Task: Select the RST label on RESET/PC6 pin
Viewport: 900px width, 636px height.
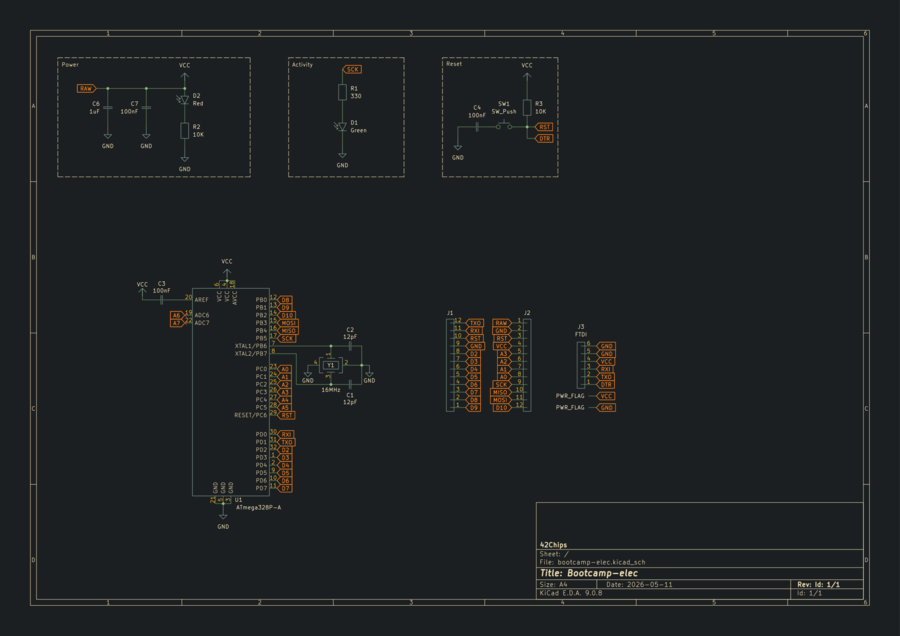Action: tap(286, 415)
